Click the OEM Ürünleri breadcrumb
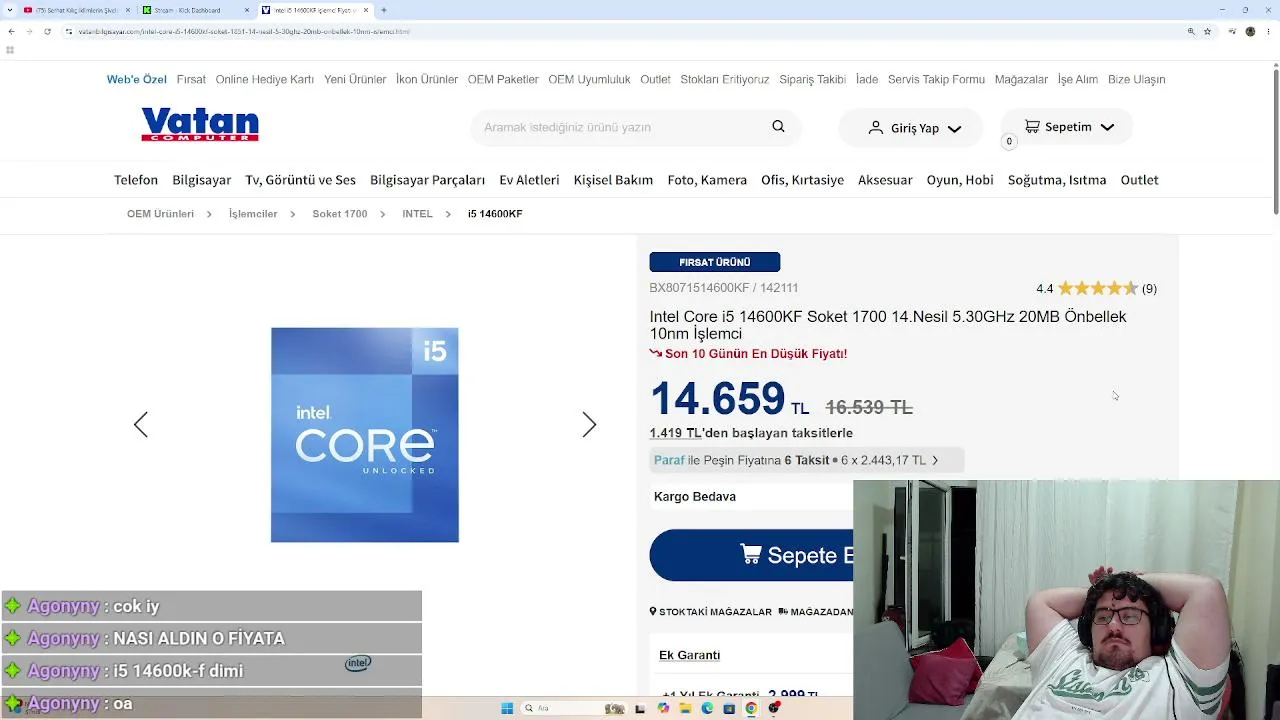Screen dimensions: 1280x720 (x=160, y=214)
